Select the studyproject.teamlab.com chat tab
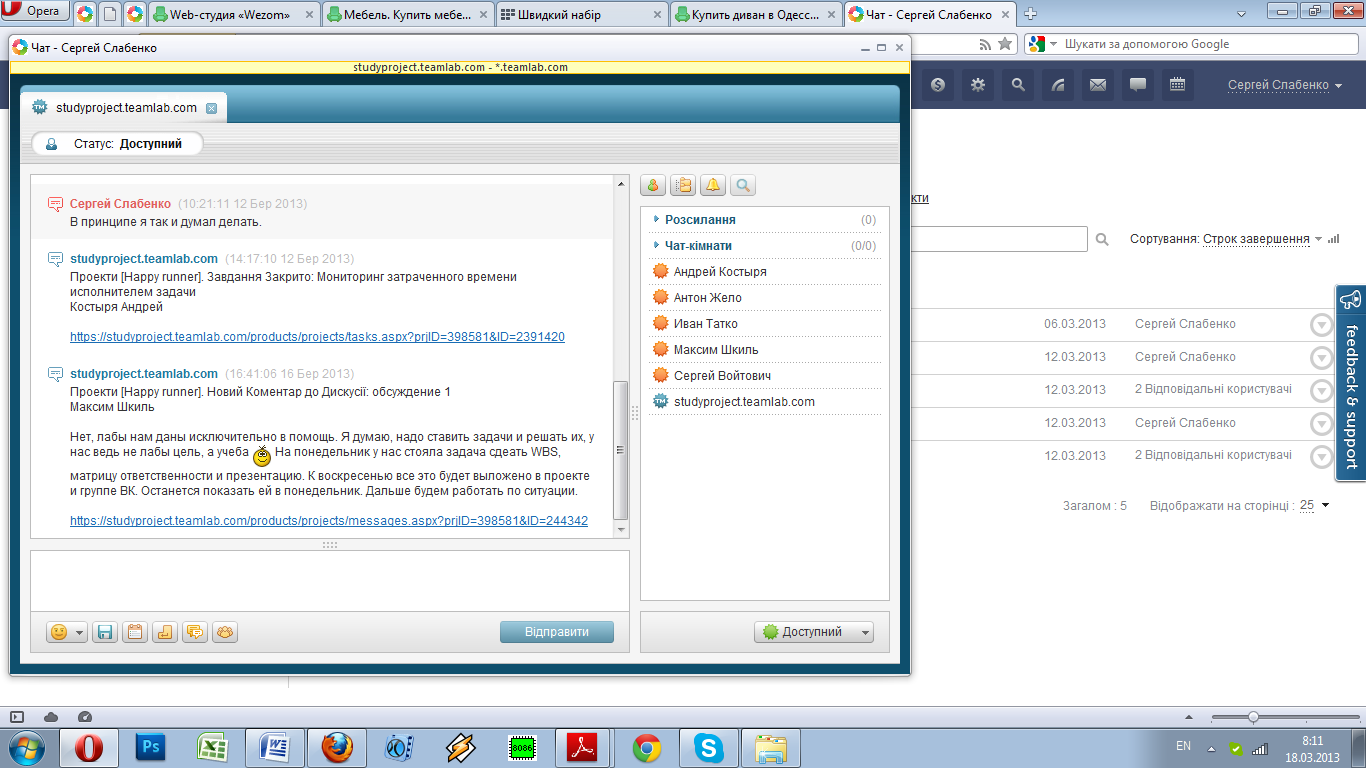Image resolution: width=1366 pixels, height=768 pixels. coord(124,107)
